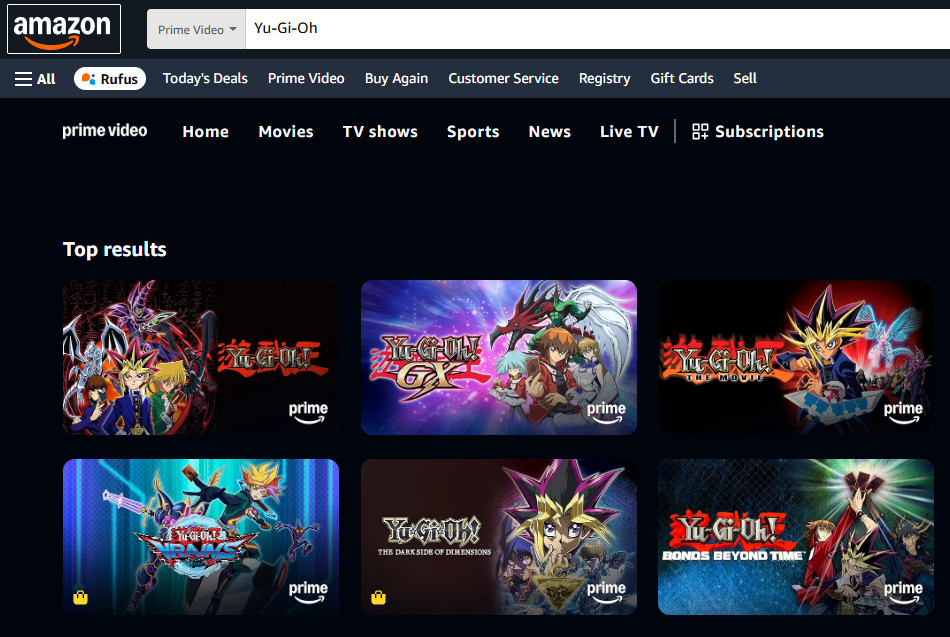Click the Prime Video logo
Image resolution: width=950 pixels, height=637 pixels.
click(x=104, y=131)
